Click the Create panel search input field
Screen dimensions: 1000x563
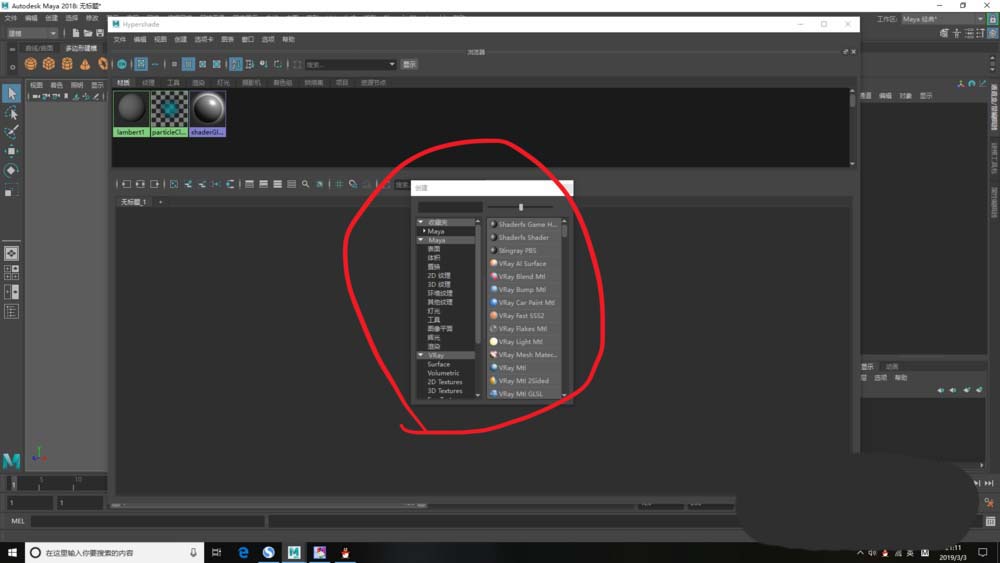[x=450, y=207]
